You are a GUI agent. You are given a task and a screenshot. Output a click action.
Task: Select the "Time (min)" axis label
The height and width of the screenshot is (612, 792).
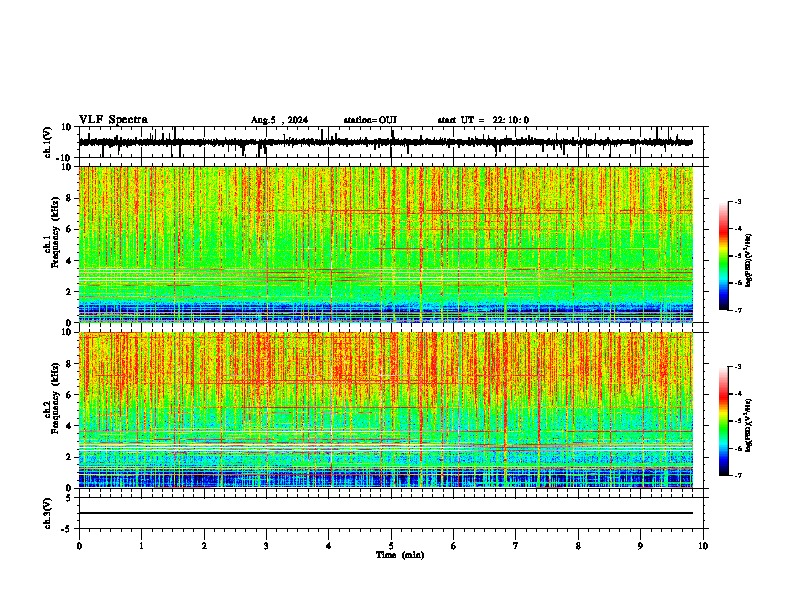[400, 555]
